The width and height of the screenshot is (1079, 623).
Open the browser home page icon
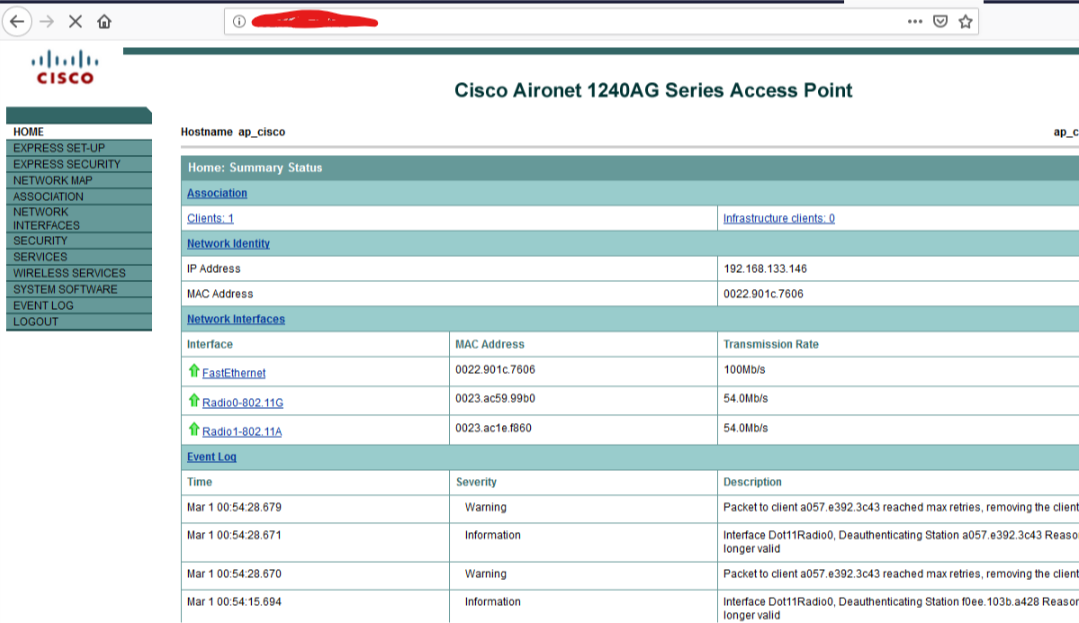point(104,19)
